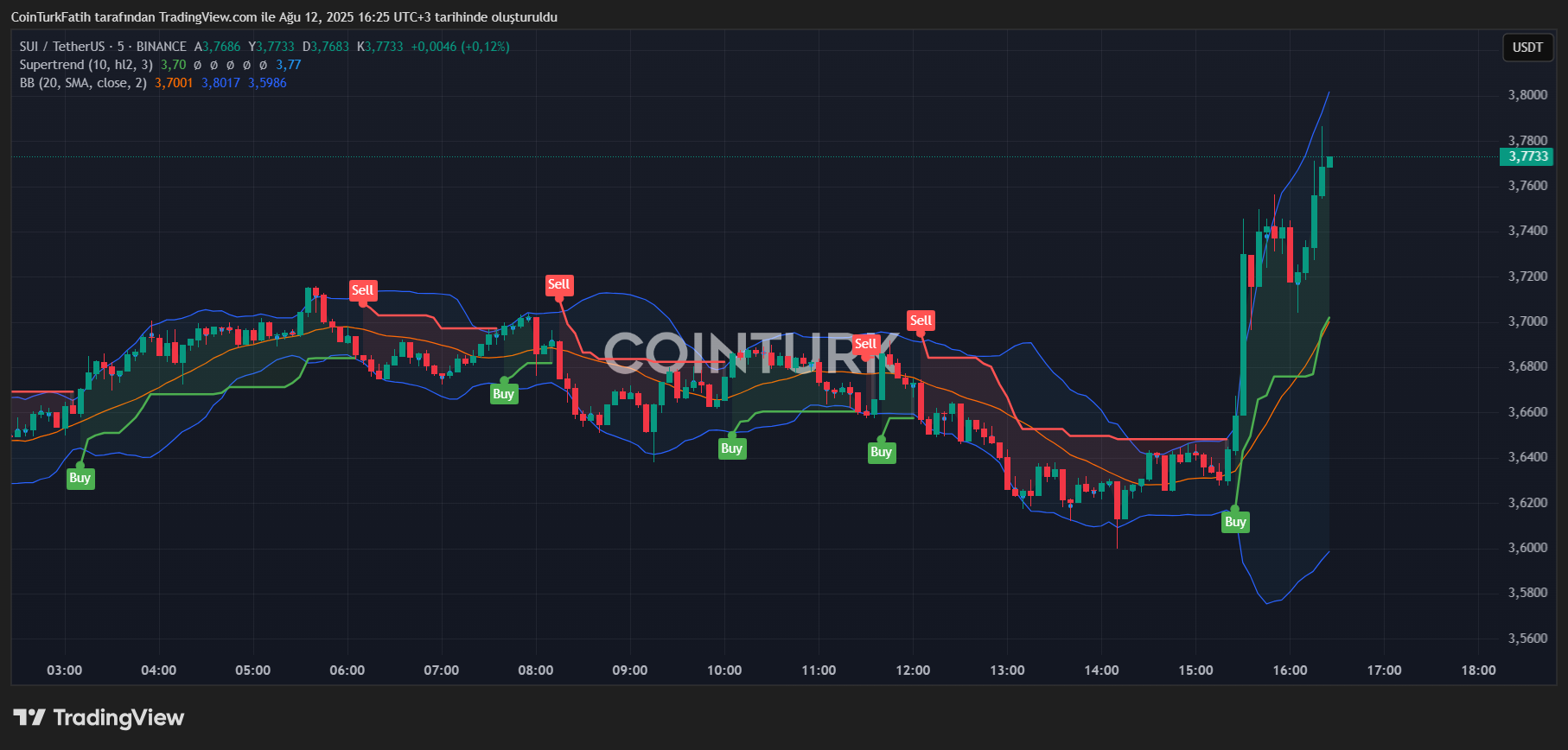Click the 3,6800 price axis label

1527,366
